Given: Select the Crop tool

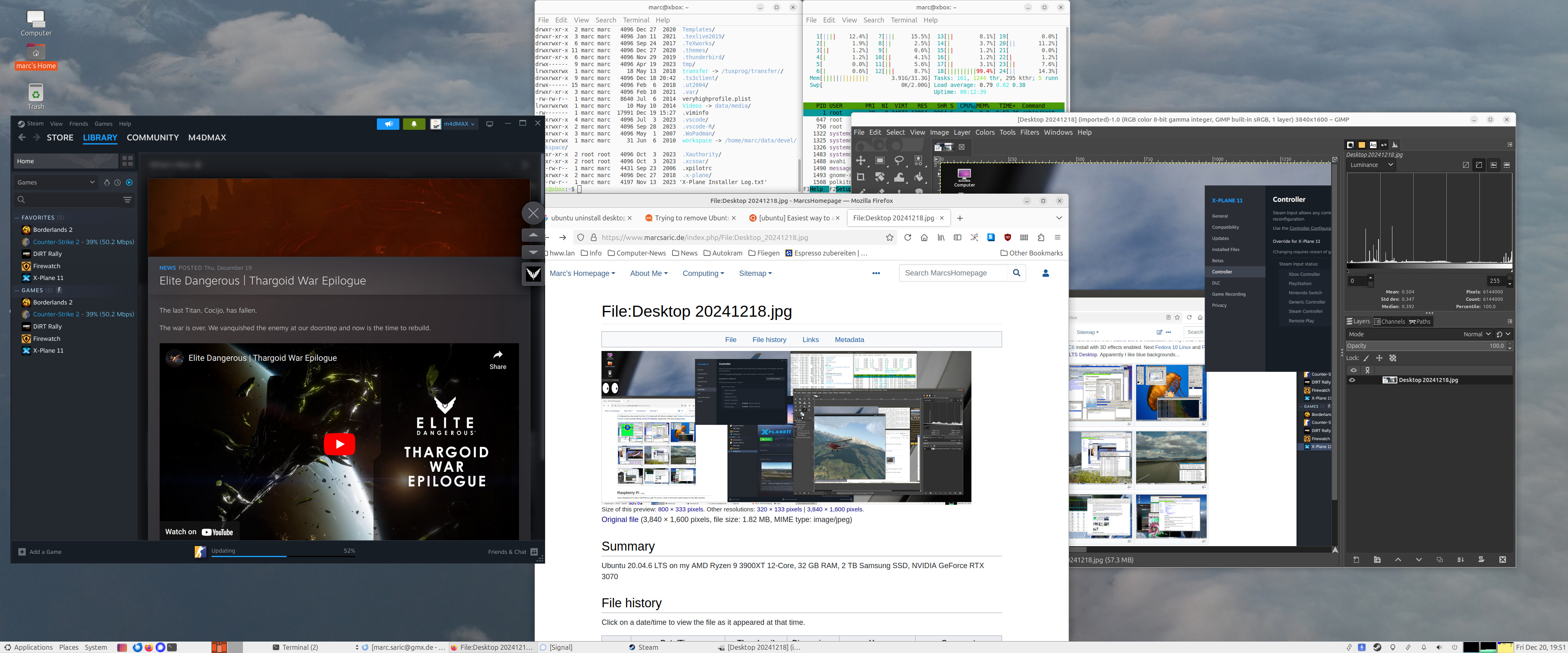Looking at the screenshot, I should [861, 176].
